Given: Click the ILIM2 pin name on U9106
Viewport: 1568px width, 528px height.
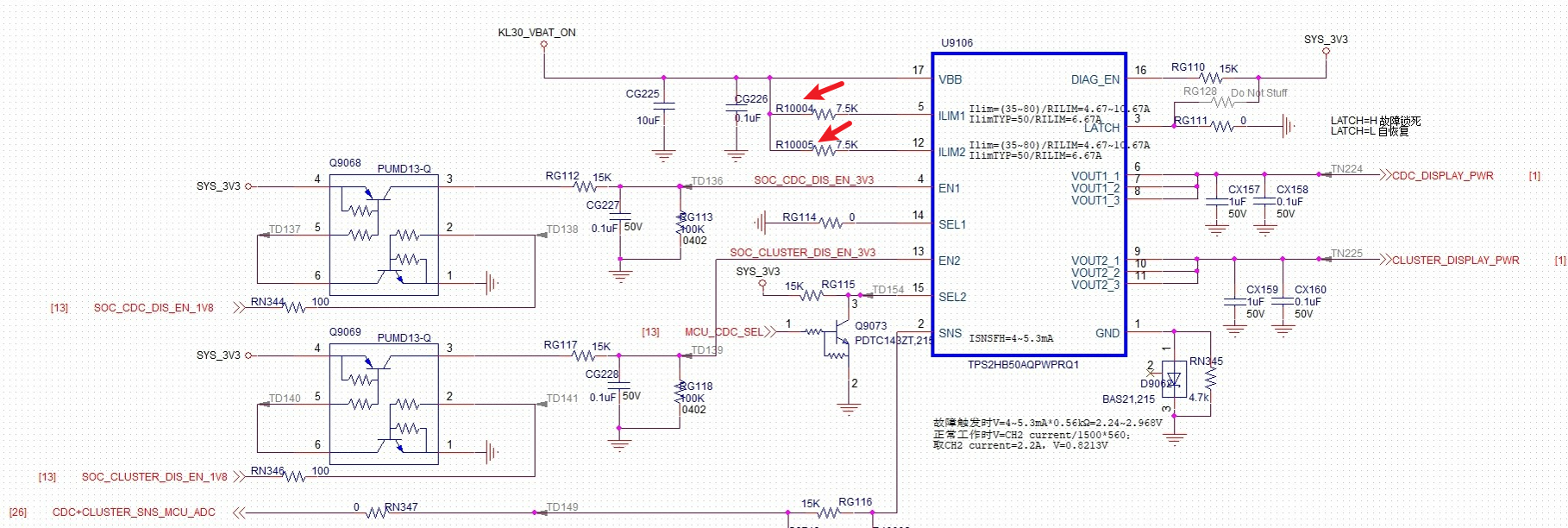Looking at the screenshot, I should coord(952,152).
